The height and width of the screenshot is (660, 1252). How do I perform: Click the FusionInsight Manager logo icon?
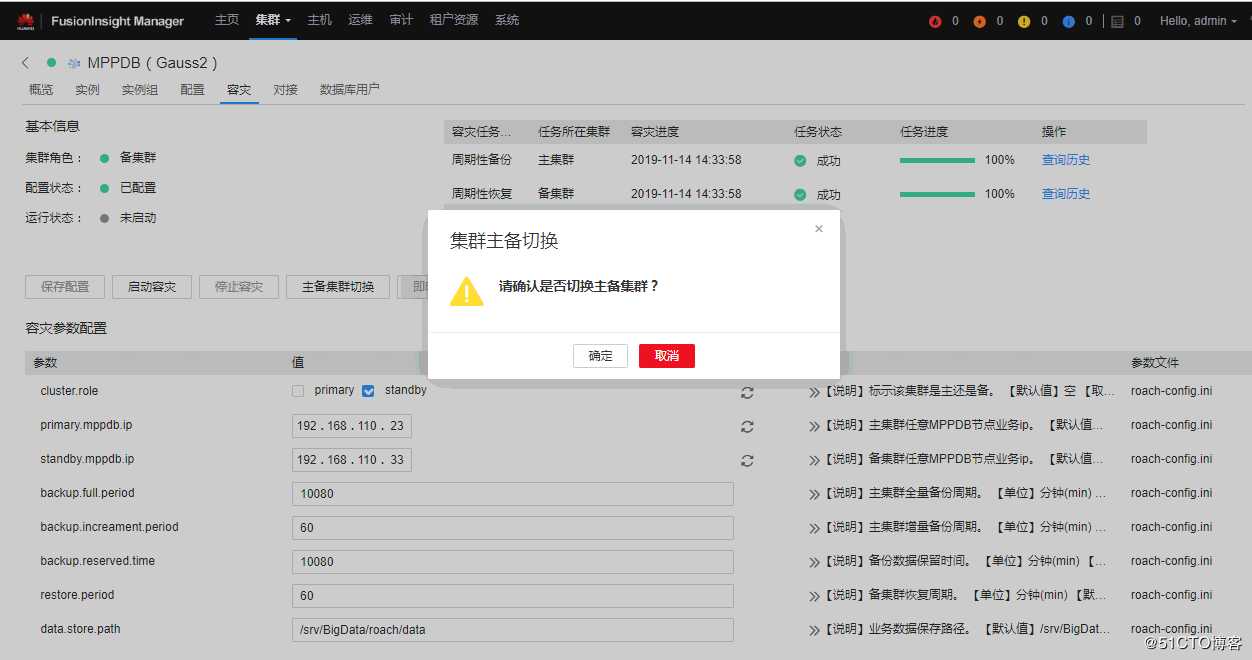coord(25,20)
